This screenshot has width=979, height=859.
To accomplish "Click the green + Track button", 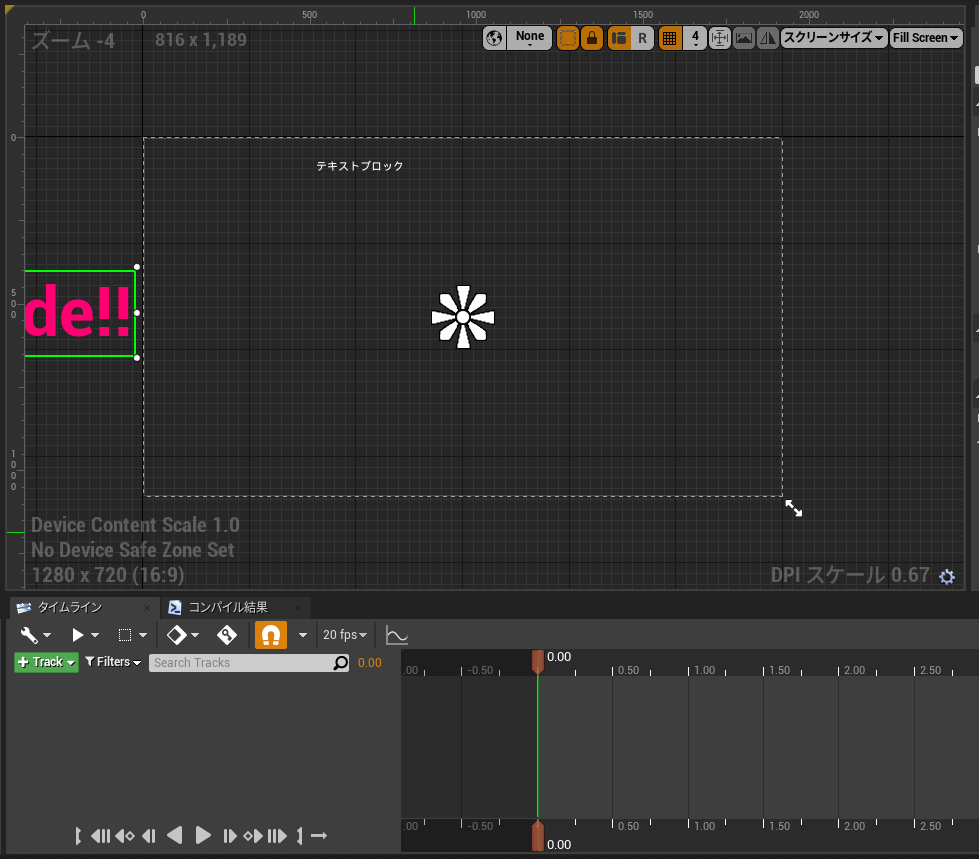I will click(x=46, y=662).
